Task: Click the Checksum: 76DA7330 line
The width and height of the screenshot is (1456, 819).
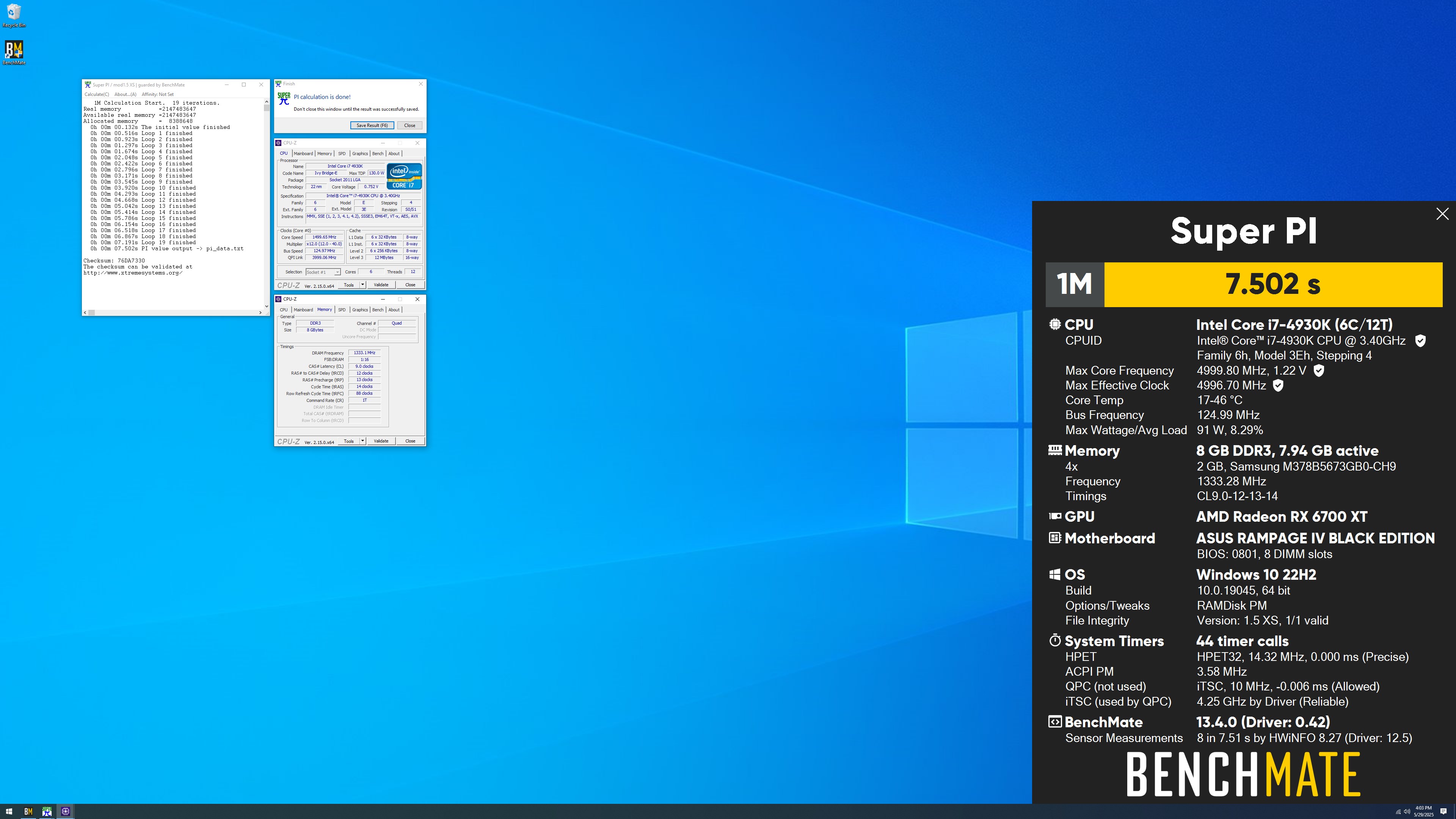Action: tap(114, 260)
